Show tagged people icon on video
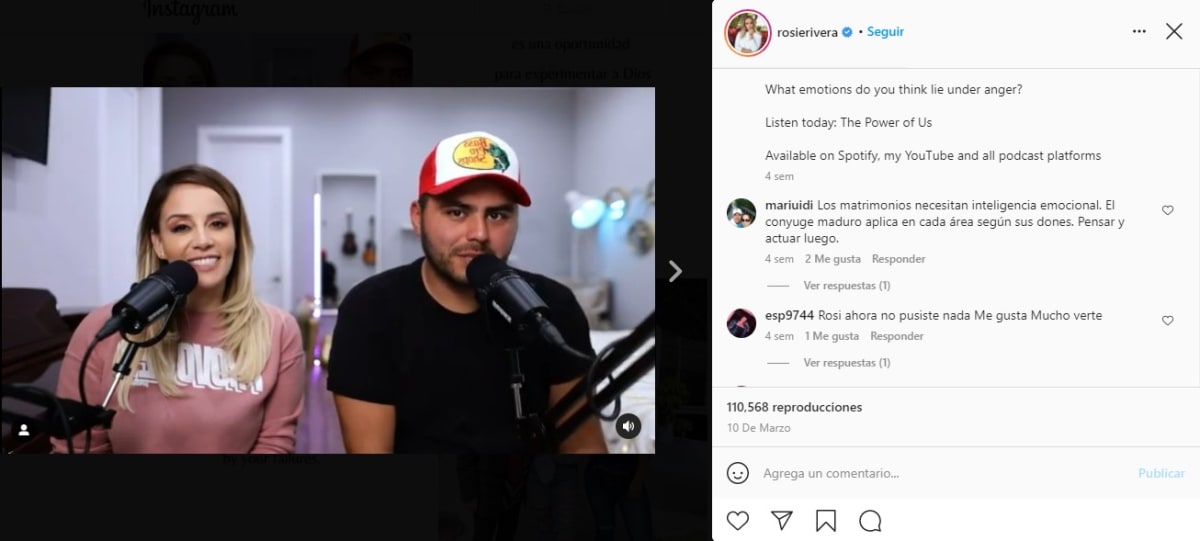Image resolution: width=1200 pixels, height=541 pixels. (24, 430)
